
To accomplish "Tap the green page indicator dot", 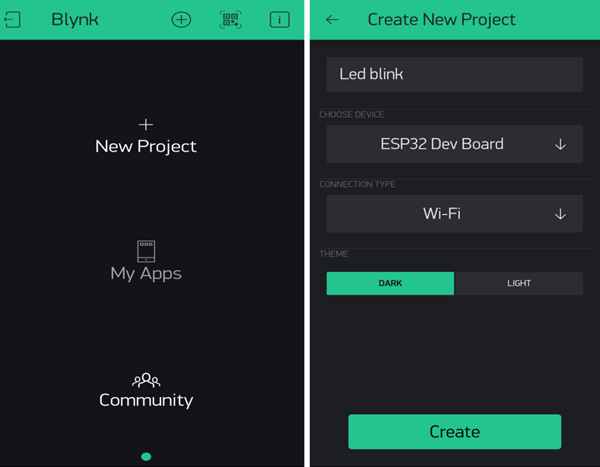I will point(146,456).
